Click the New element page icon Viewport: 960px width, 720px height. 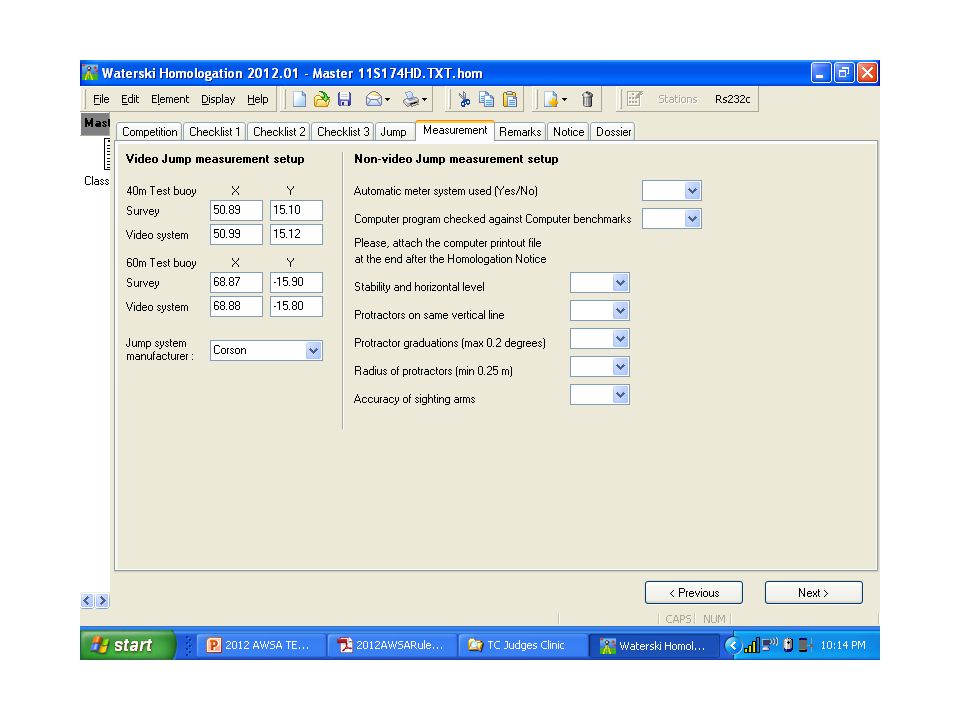point(550,99)
